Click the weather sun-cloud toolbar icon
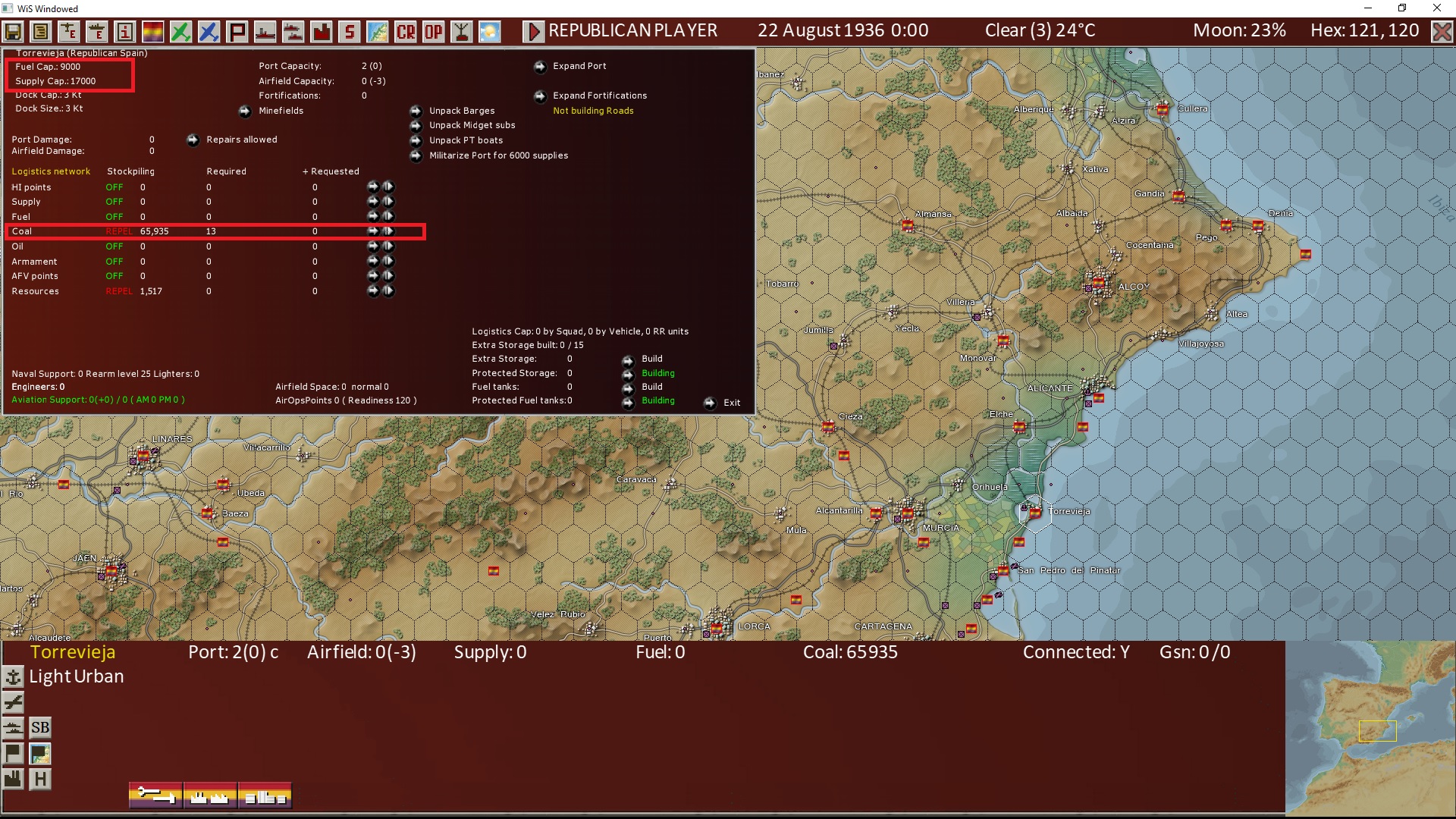 point(490,32)
